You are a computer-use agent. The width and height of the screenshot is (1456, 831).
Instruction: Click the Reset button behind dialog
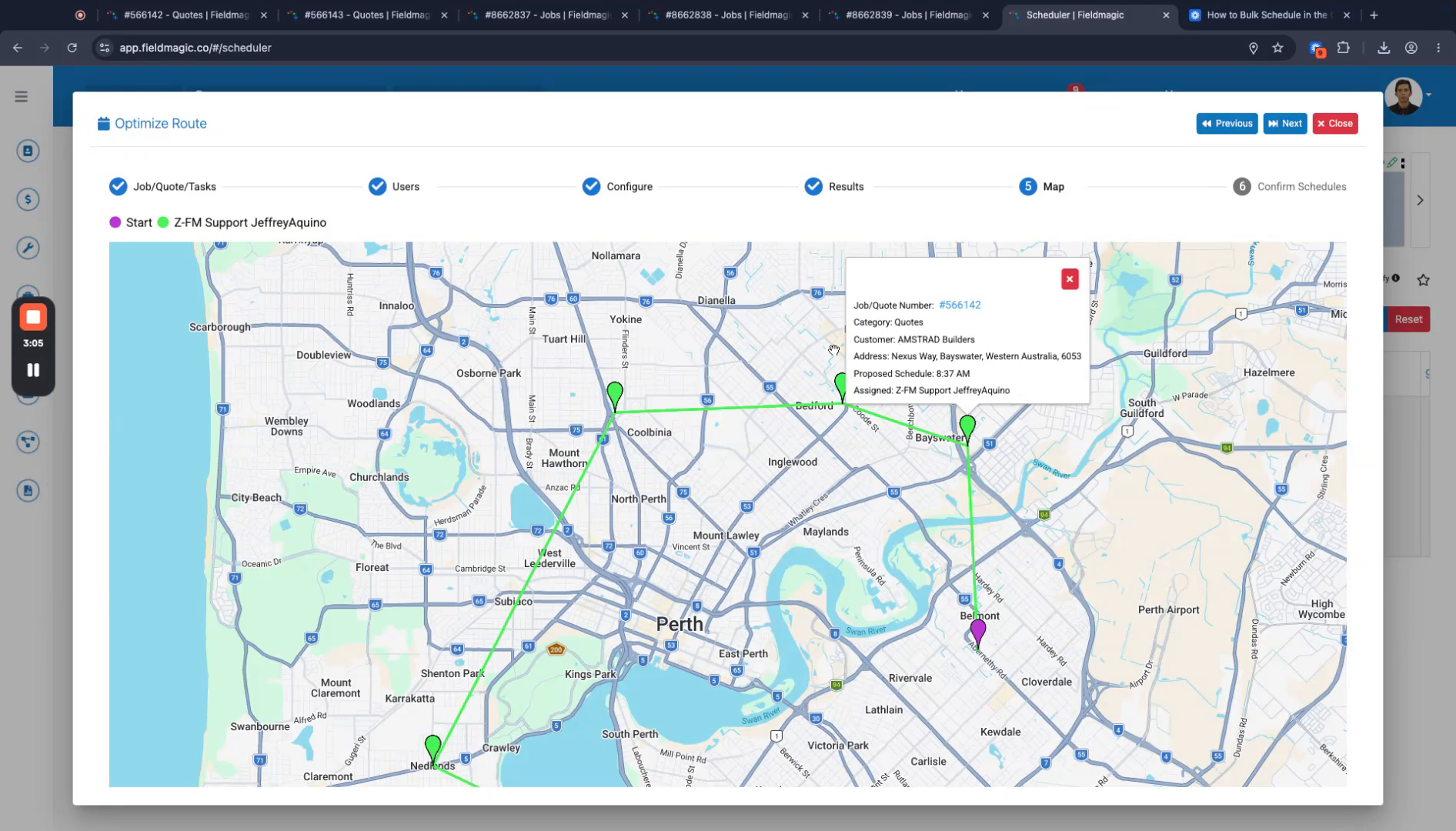pos(1408,319)
